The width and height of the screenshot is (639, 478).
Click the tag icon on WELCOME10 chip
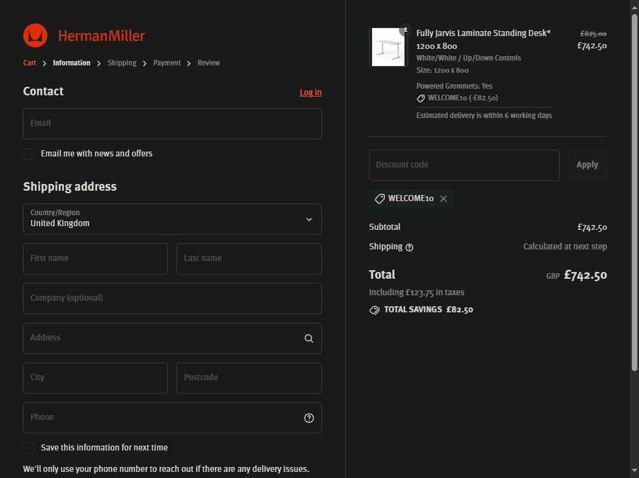pos(380,198)
